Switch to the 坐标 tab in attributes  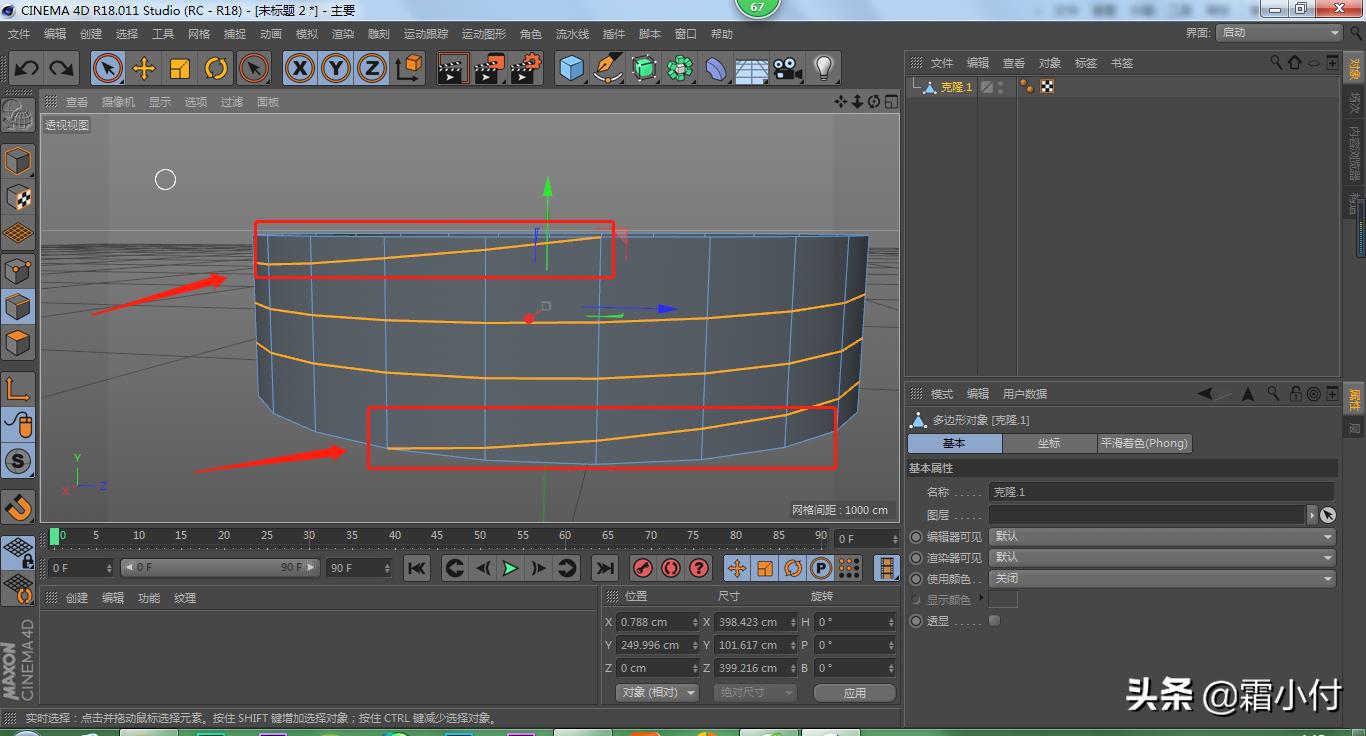pos(1049,443)
